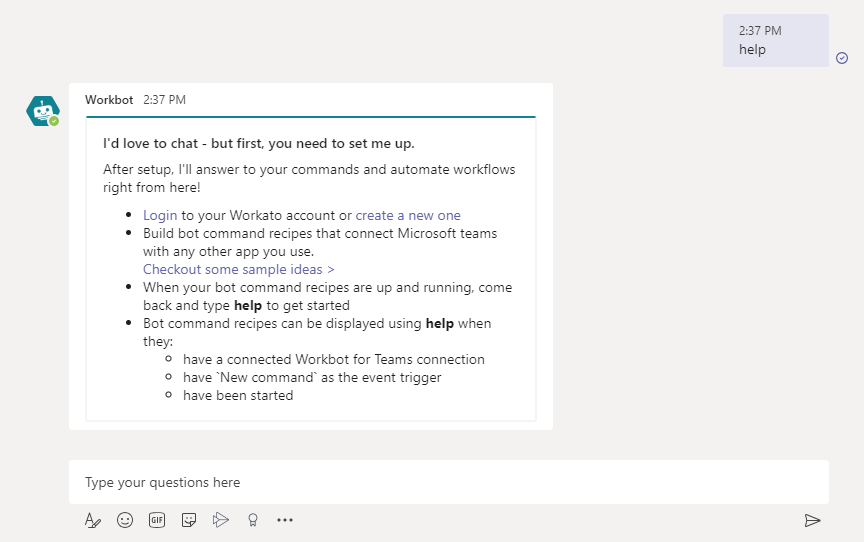The image size is (864, 542).
Task: Select the sent 'help' message bubble
Action: point(775,41)
